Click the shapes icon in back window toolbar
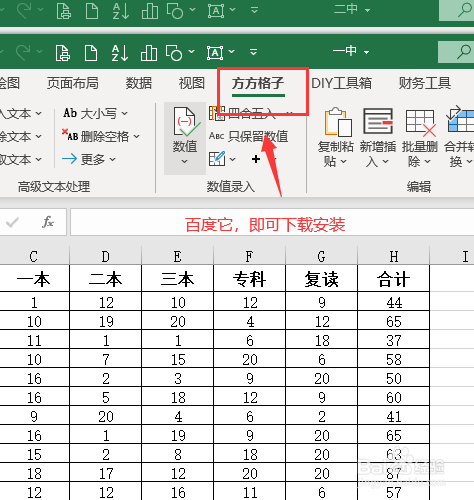 point(175,11)
